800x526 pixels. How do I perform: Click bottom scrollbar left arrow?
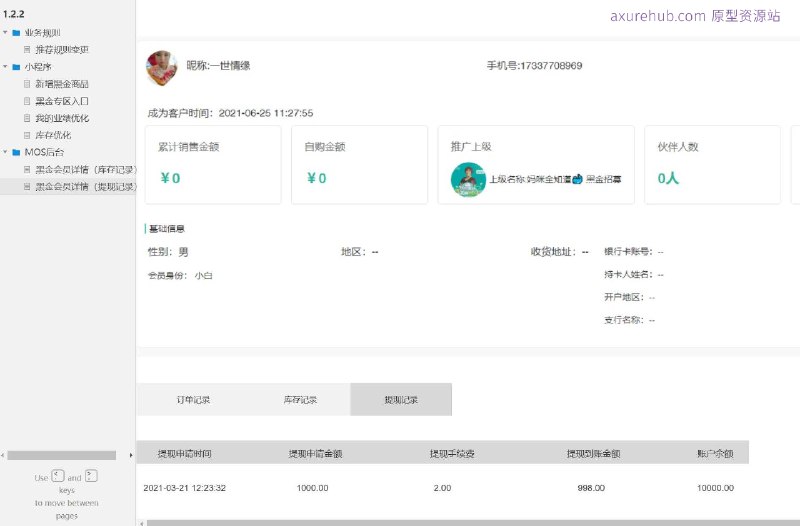pos(142,523)
